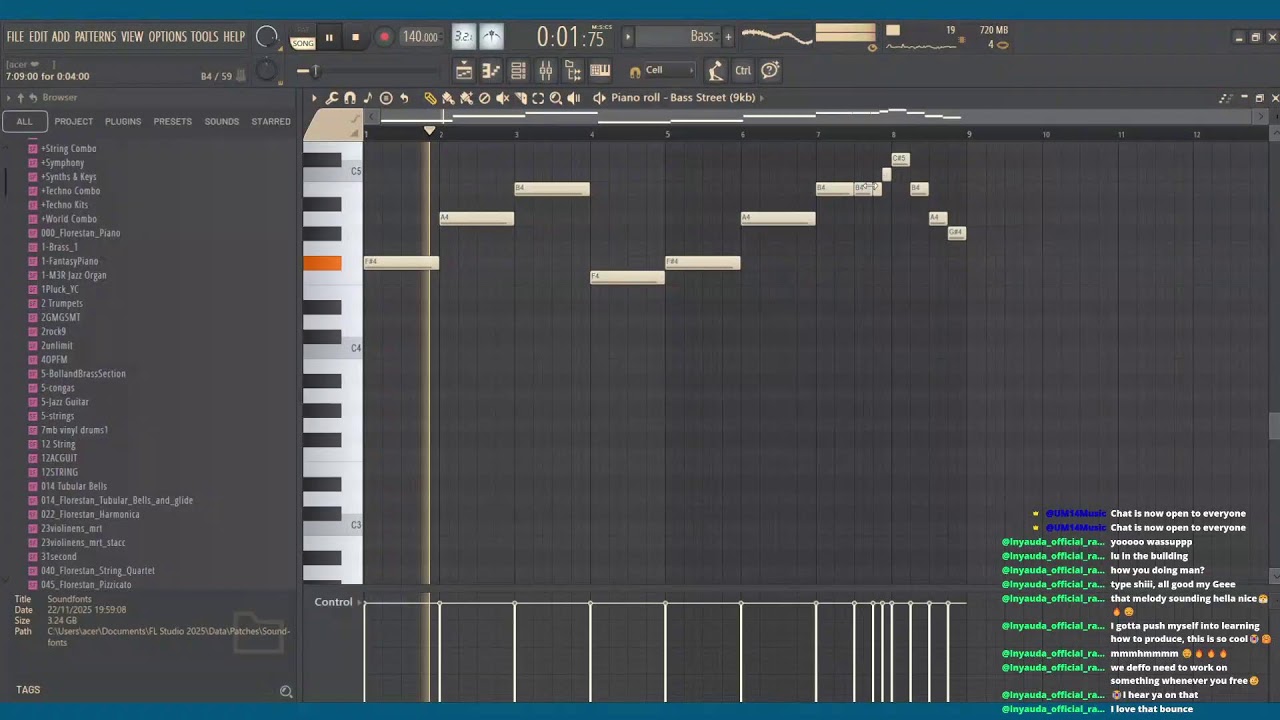Screen dimensions: 1280x720
Task: Add new pattern with plus button
Action: [728, 37]
